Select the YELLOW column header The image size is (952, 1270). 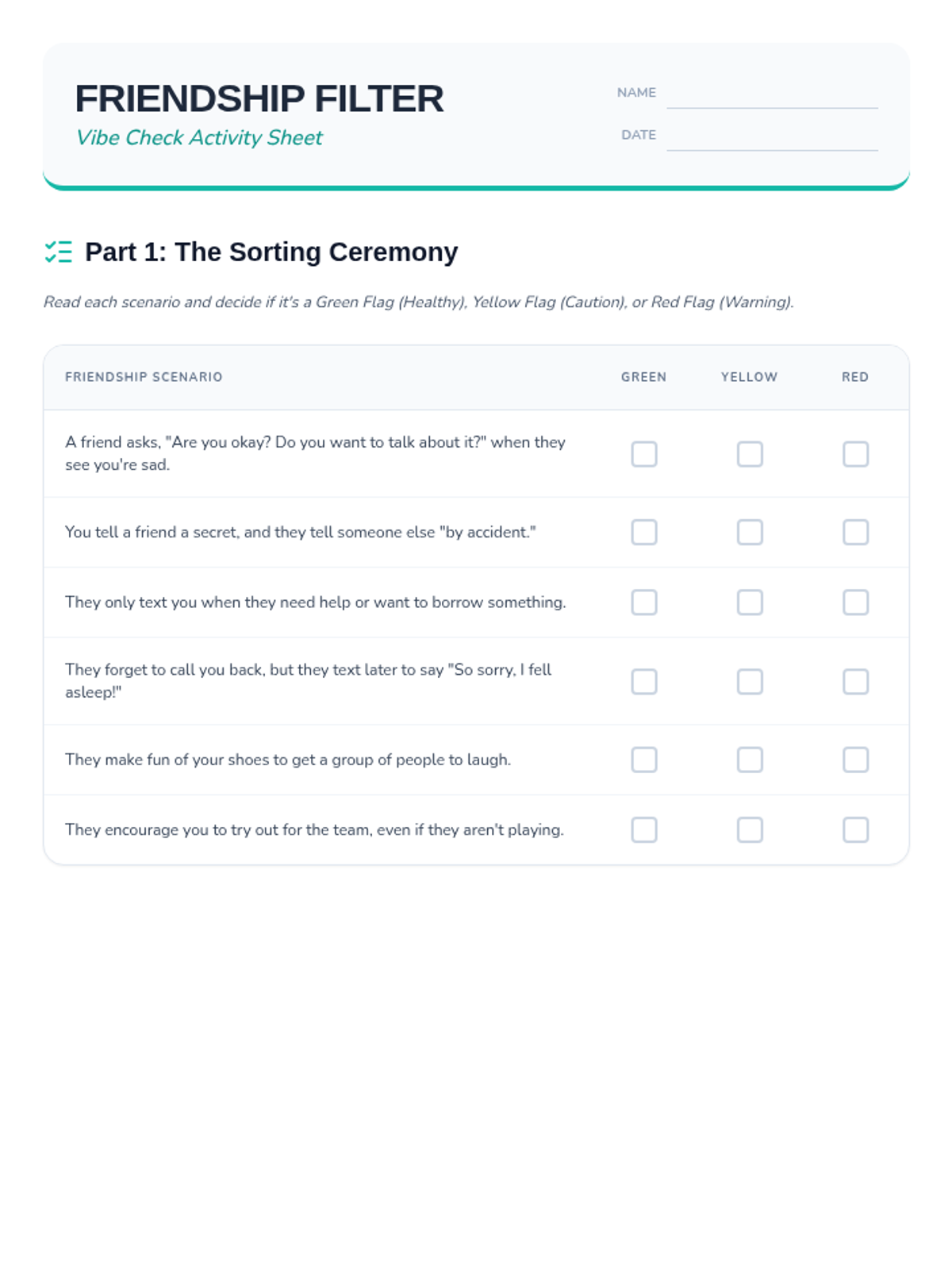pyautogui.click(x=749, y=377)
